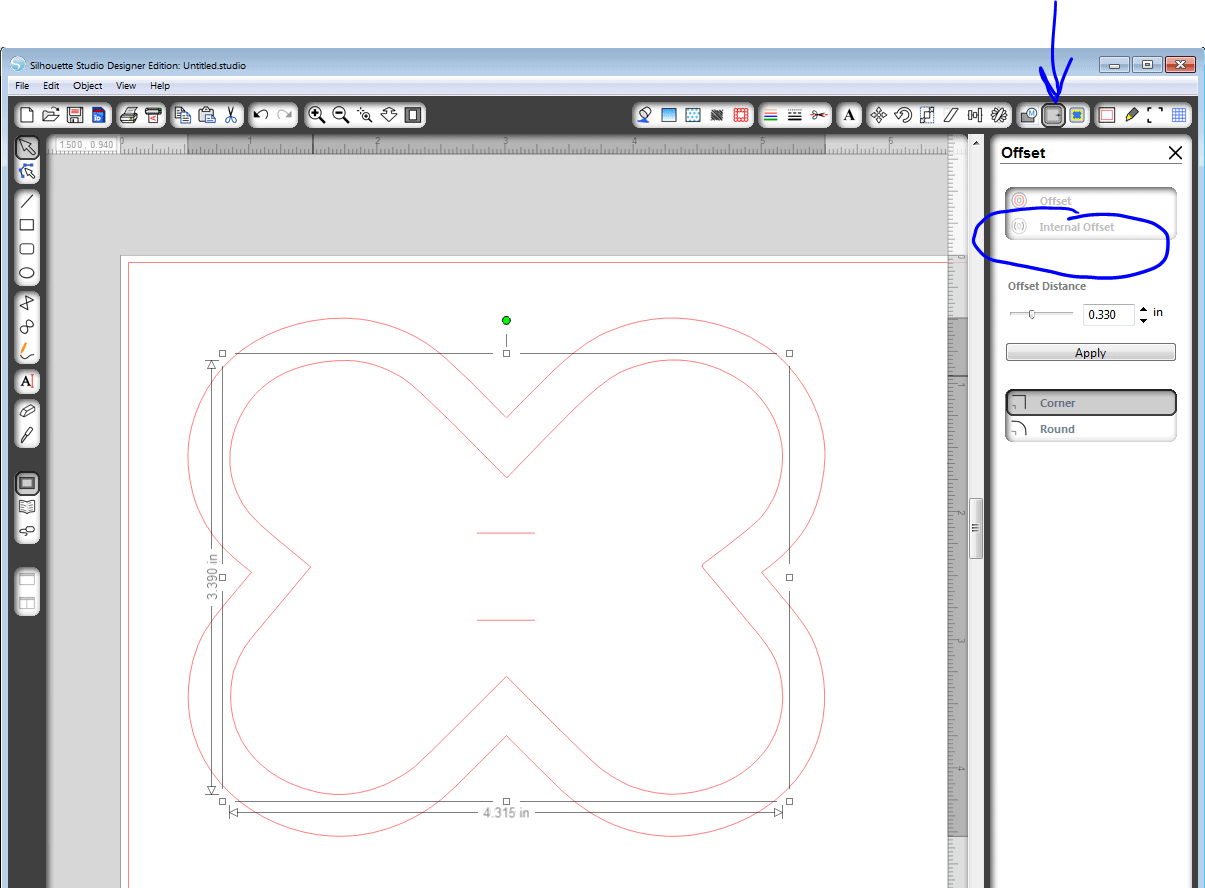Decrease Offset Distance with down arrow

[x=1143, y=320]
